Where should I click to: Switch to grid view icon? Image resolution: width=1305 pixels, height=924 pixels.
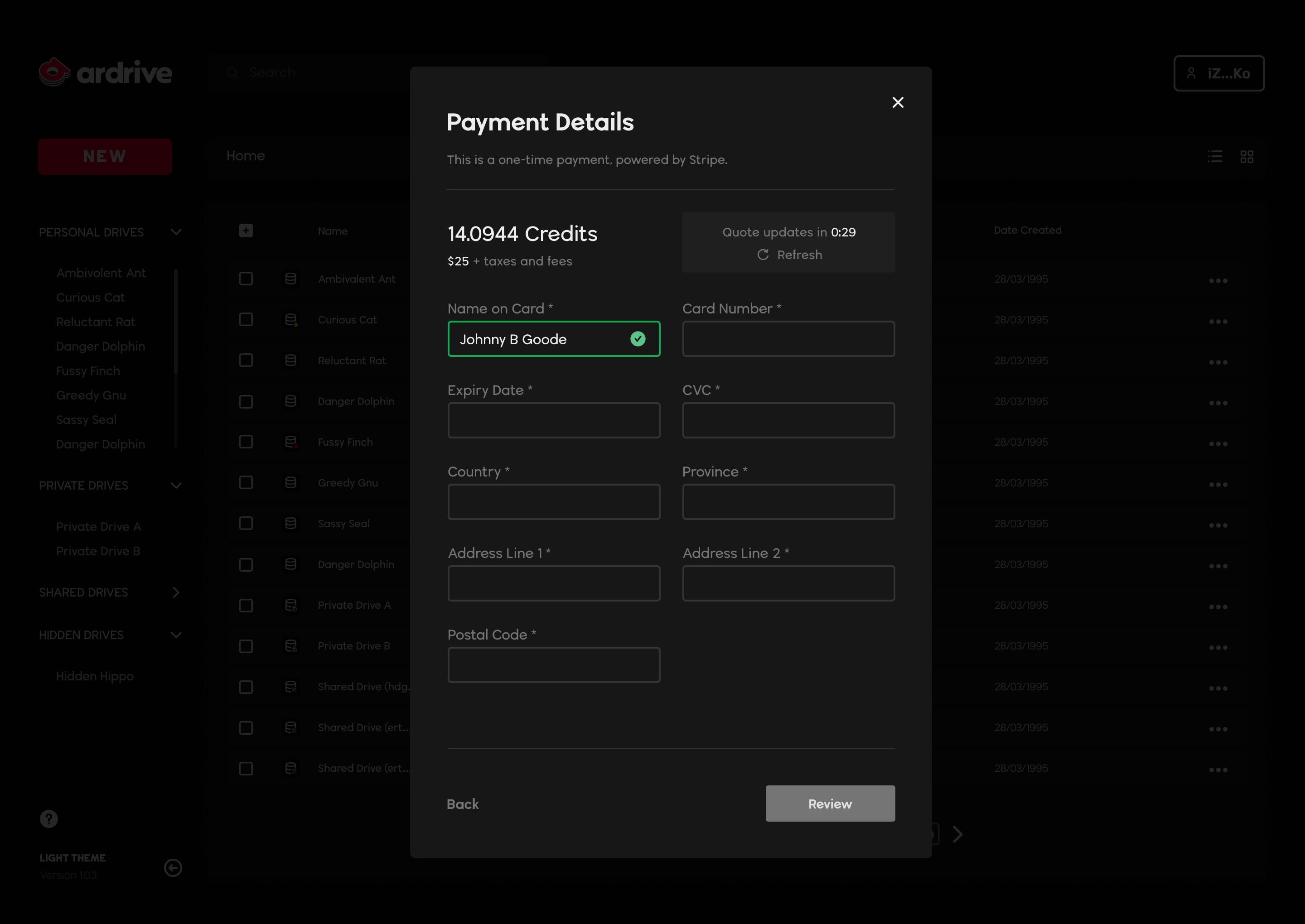tap(1247, 156)
